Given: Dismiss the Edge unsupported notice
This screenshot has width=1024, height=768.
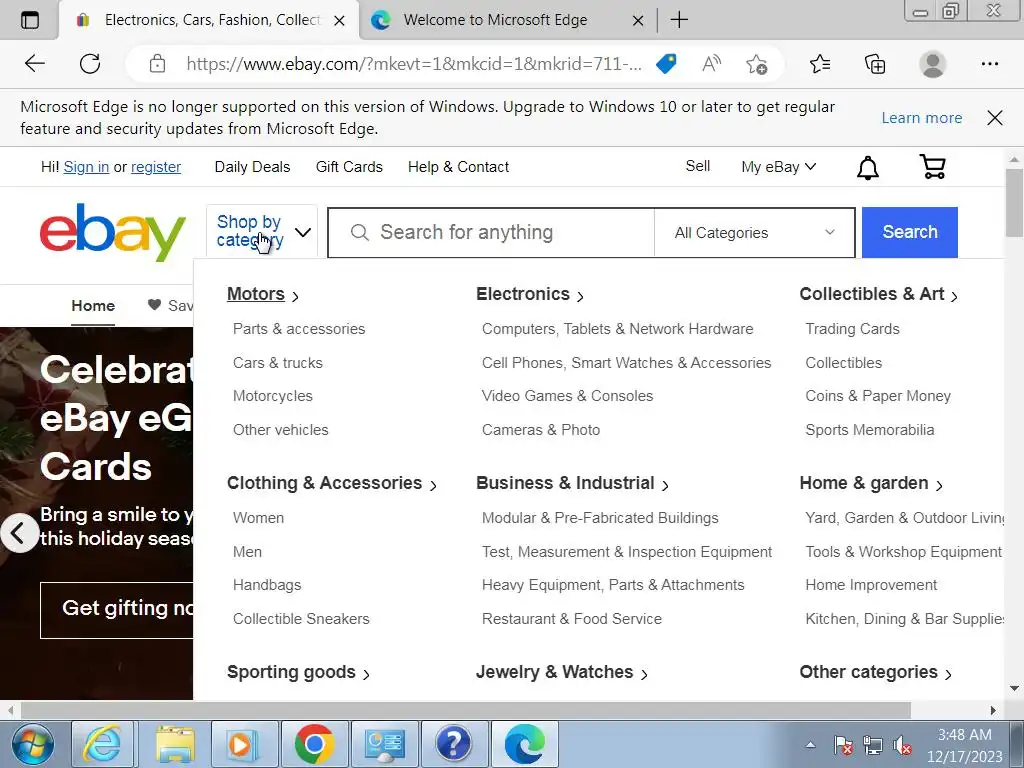Looking at the screenshot, I should (x=995, y=118).
